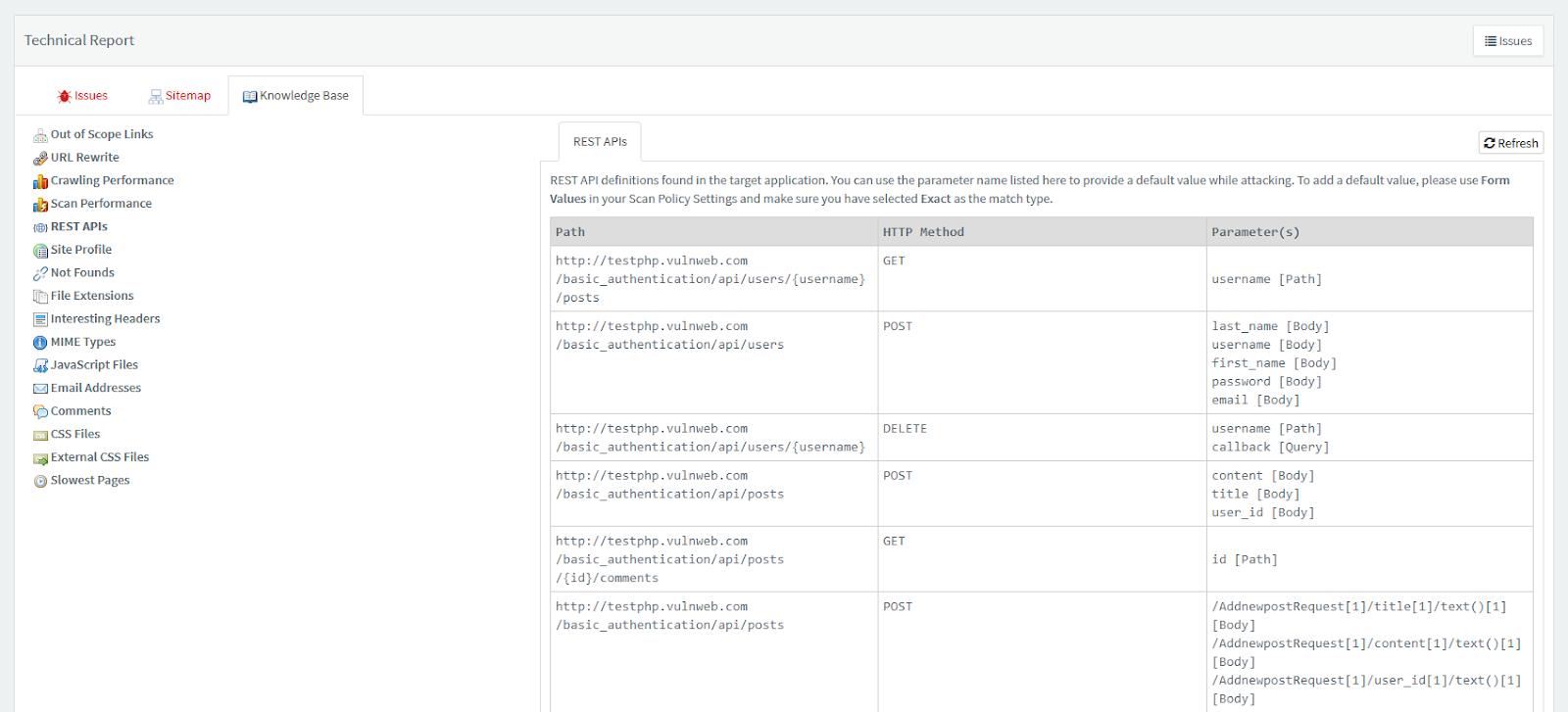1568x712 pixels.
Task: Open External CSS Files section
Action: [100, 457]
